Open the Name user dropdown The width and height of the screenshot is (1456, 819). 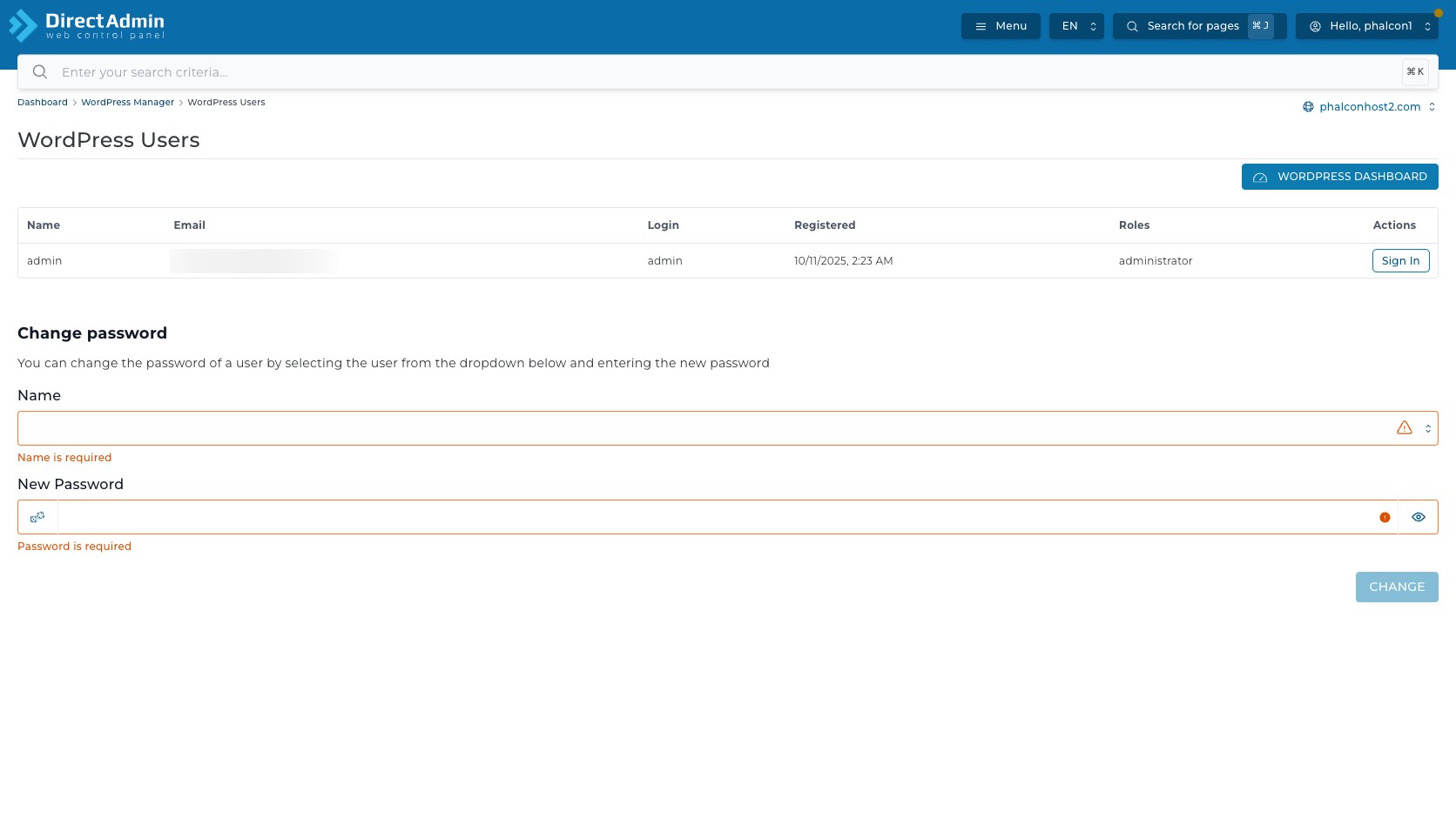[727, 428]
